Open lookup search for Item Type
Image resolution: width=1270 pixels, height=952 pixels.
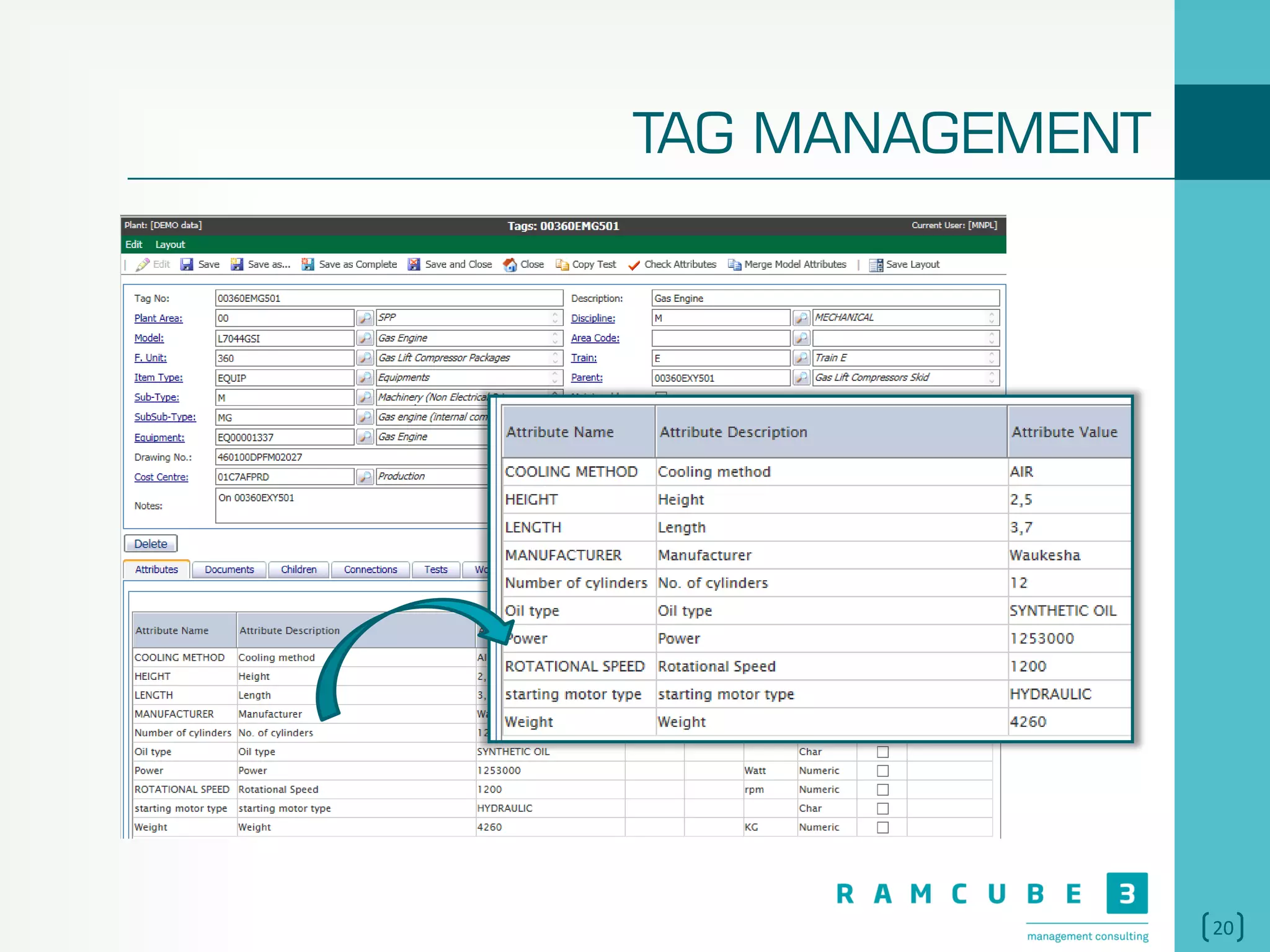[x=365, y=377]
